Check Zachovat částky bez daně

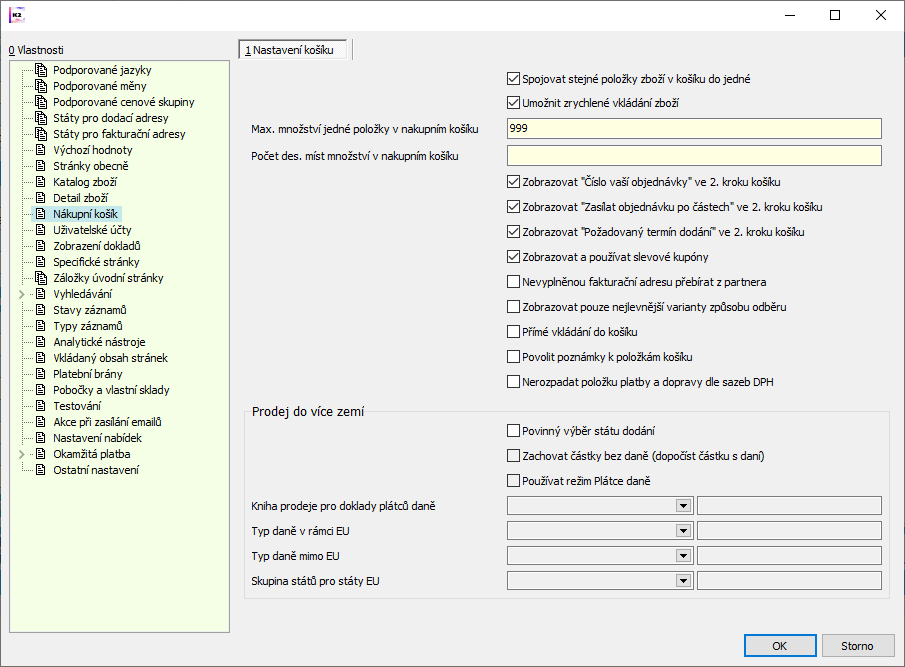pos(513,456)
